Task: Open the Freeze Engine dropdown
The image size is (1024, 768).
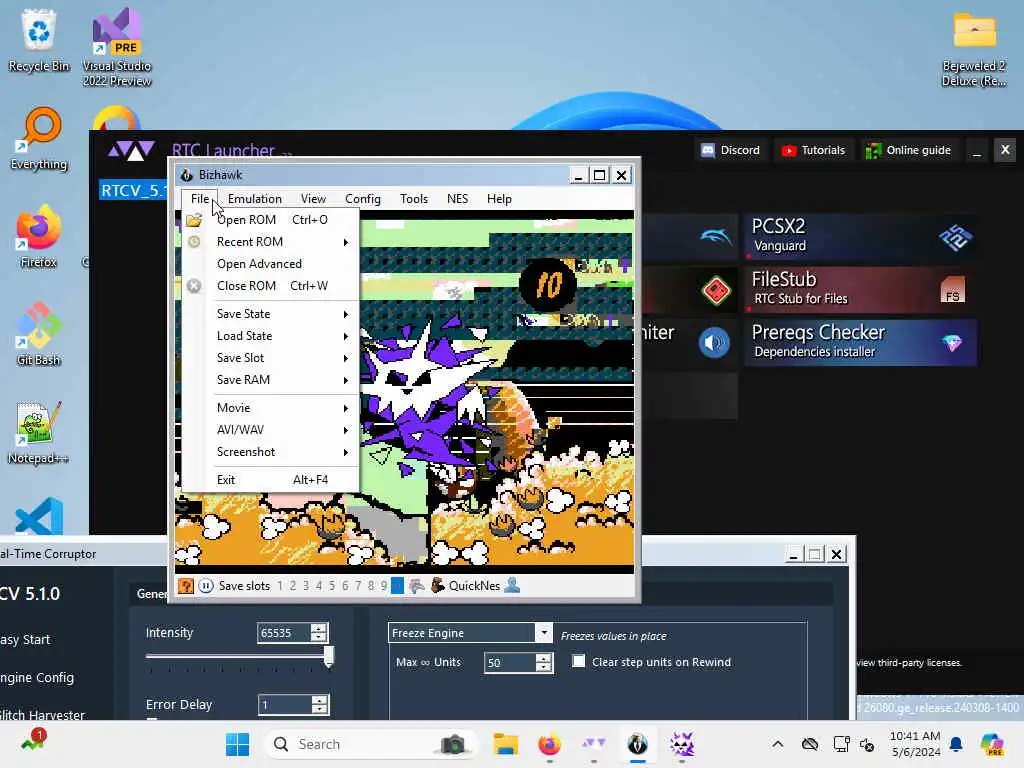Action: click(543, 633)
